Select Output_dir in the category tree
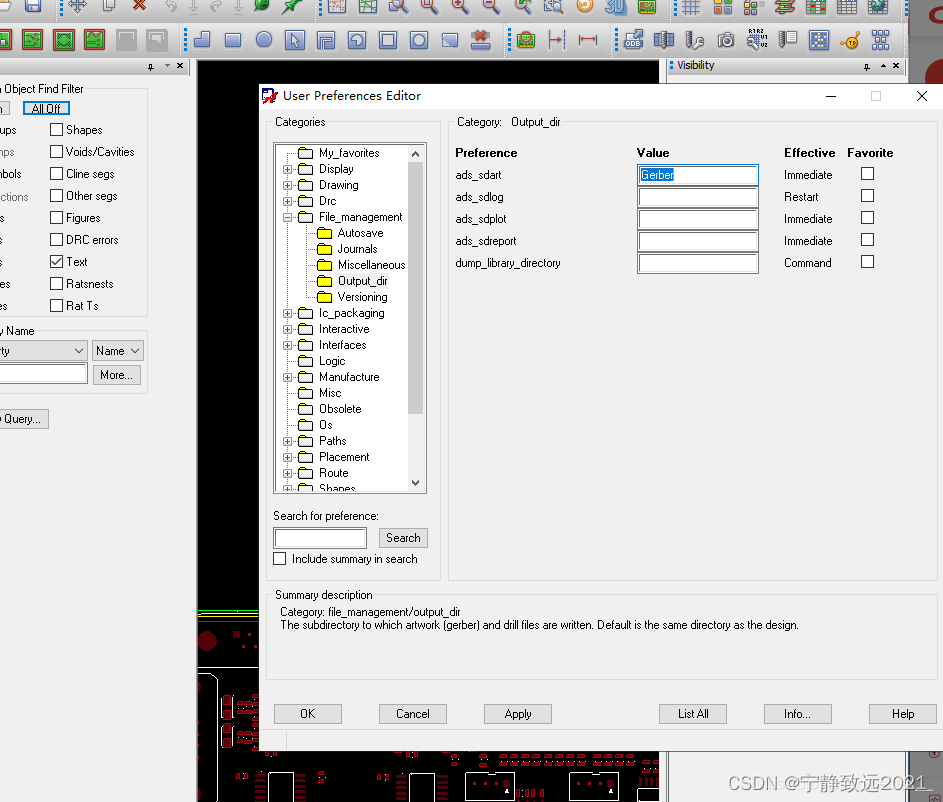Screen dimensions: 943x802 tap(362, 281)
